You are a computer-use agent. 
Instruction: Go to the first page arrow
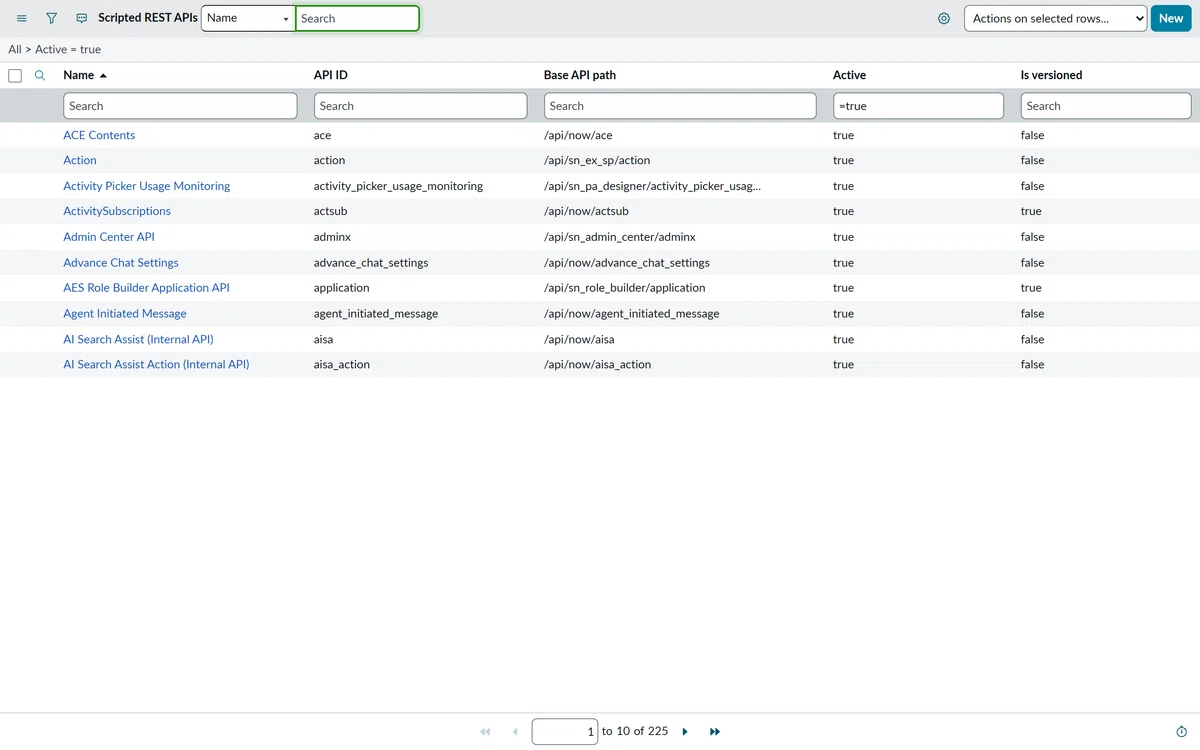[486, 732]
